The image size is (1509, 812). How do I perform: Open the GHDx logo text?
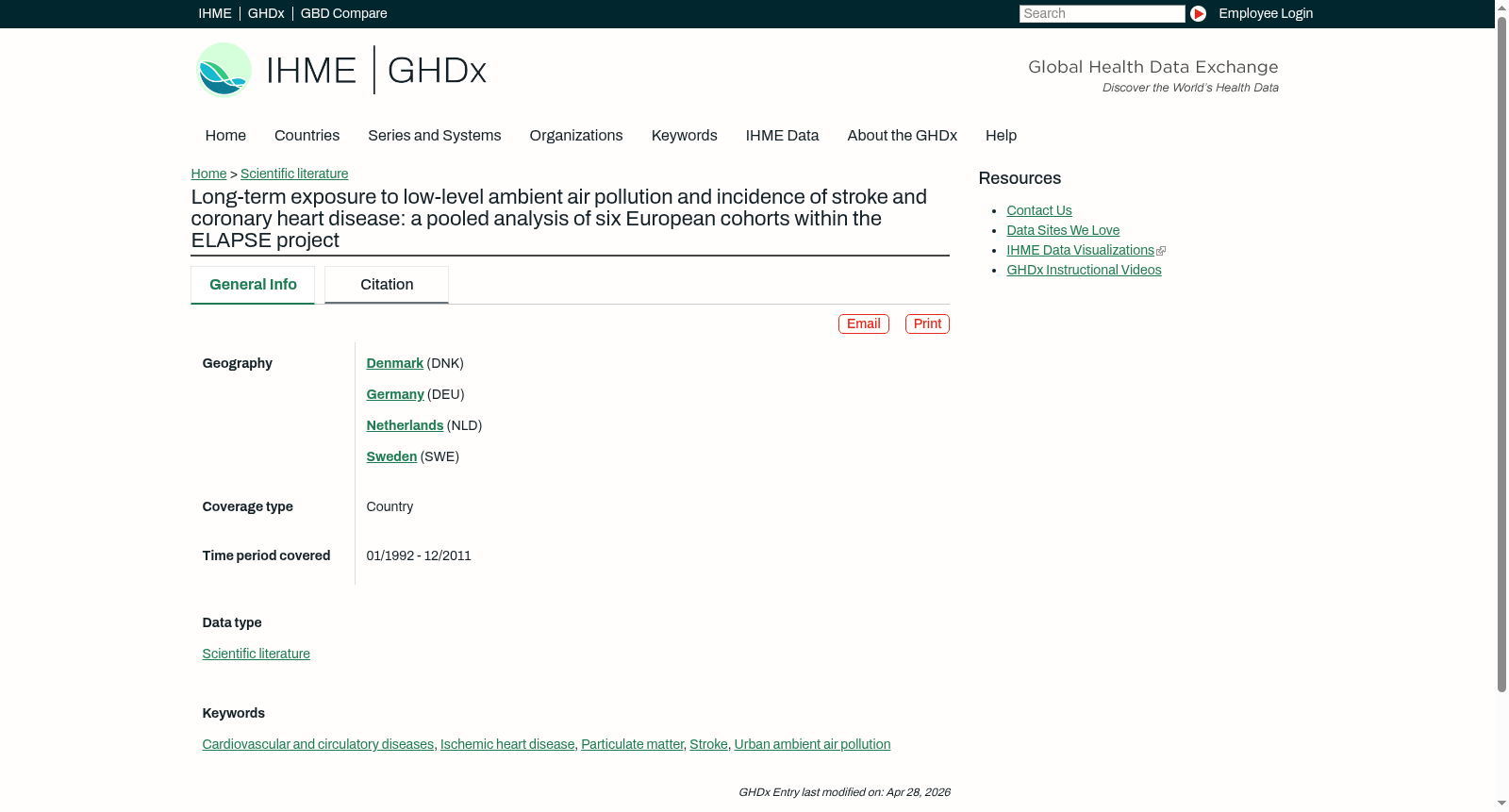[437, 71]
